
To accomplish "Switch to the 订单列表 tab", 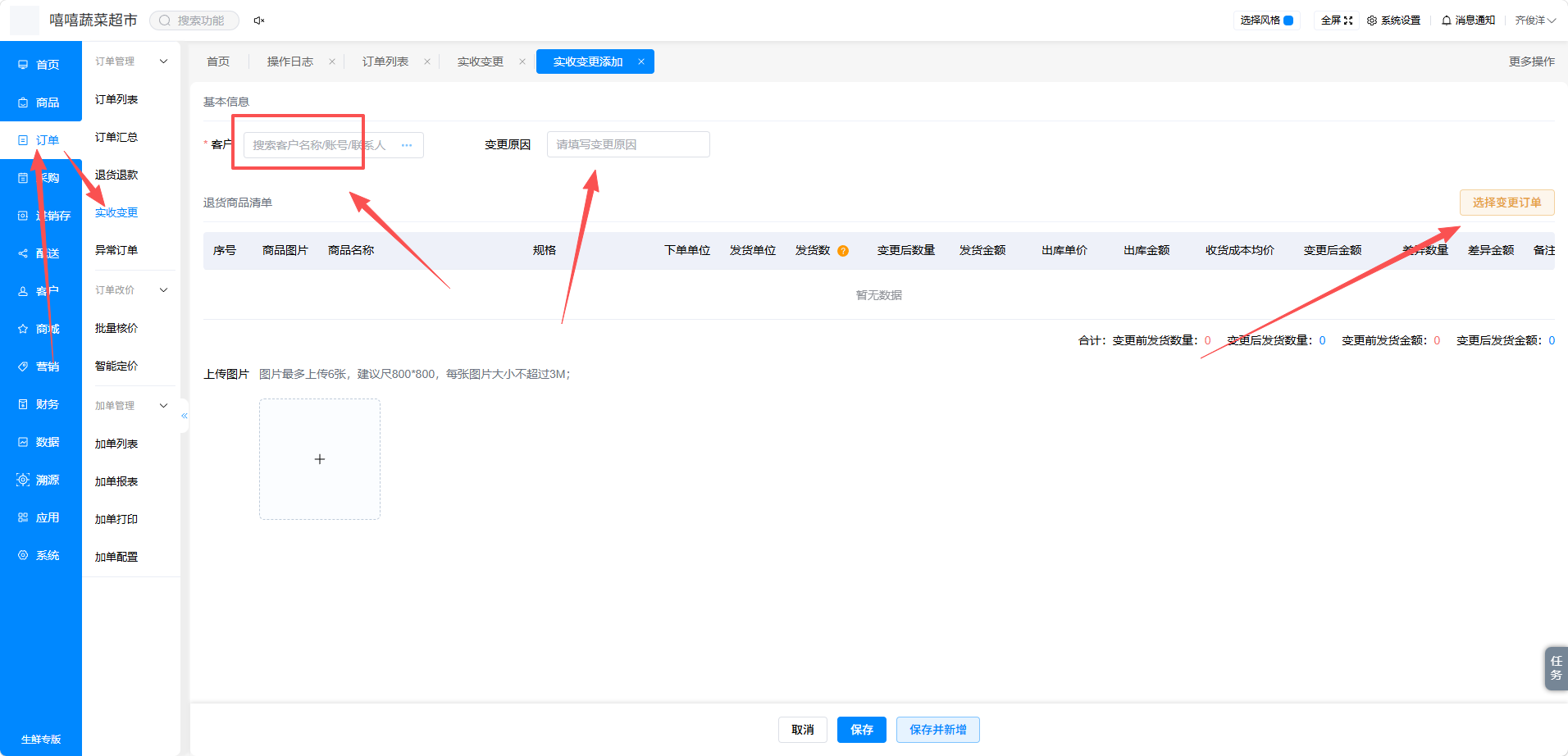I will point(385,61).
